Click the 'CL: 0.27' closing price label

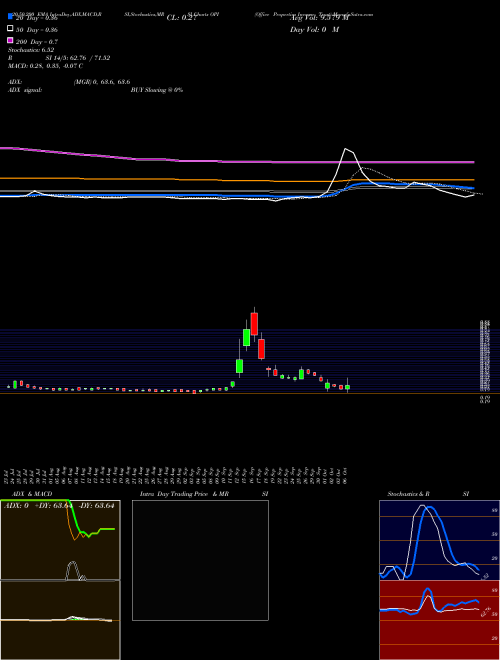[x=181, y=18]
